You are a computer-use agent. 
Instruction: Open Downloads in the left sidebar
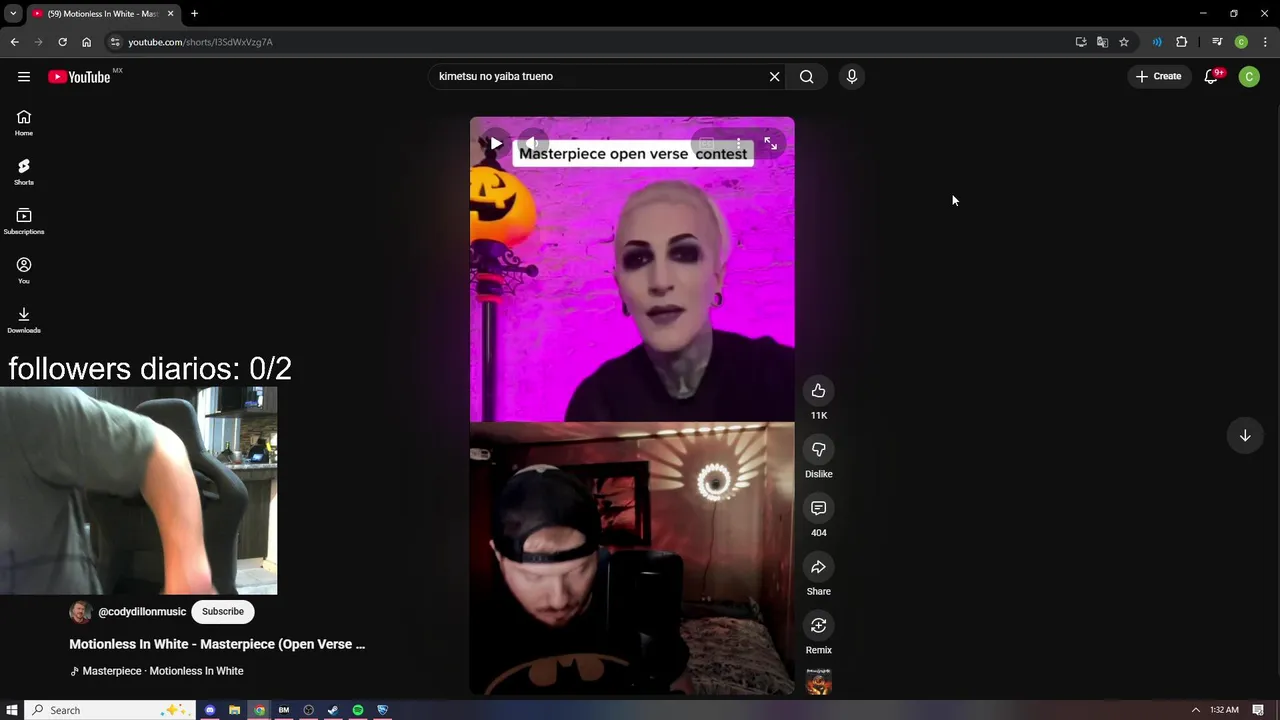point(24,320)
